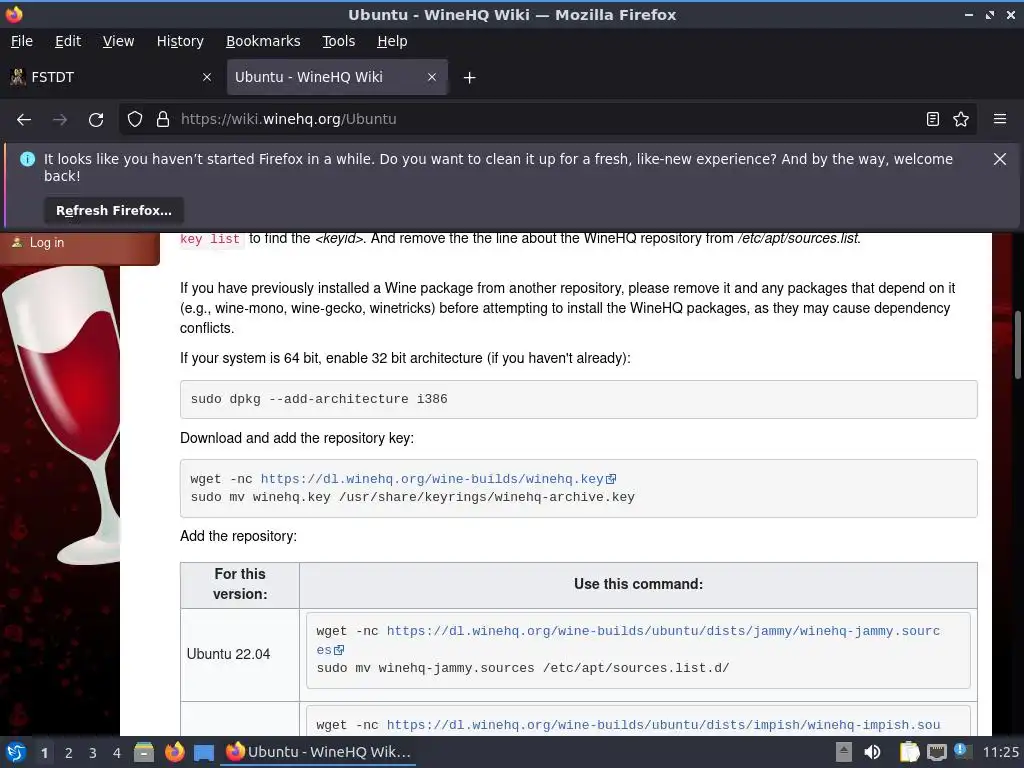
Task: Open the Firefox hamburger application menu
Action: coord(1000,119)
